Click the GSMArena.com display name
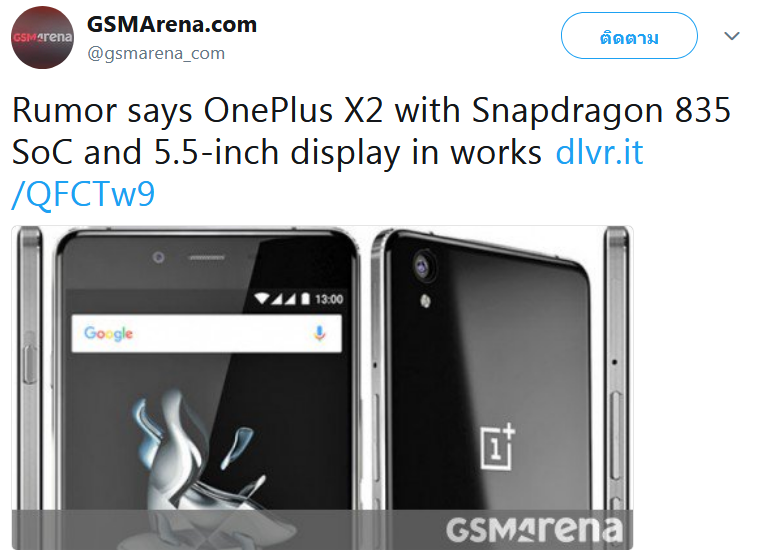The width and height of the screenshot is (763, 550). point(172,24)
